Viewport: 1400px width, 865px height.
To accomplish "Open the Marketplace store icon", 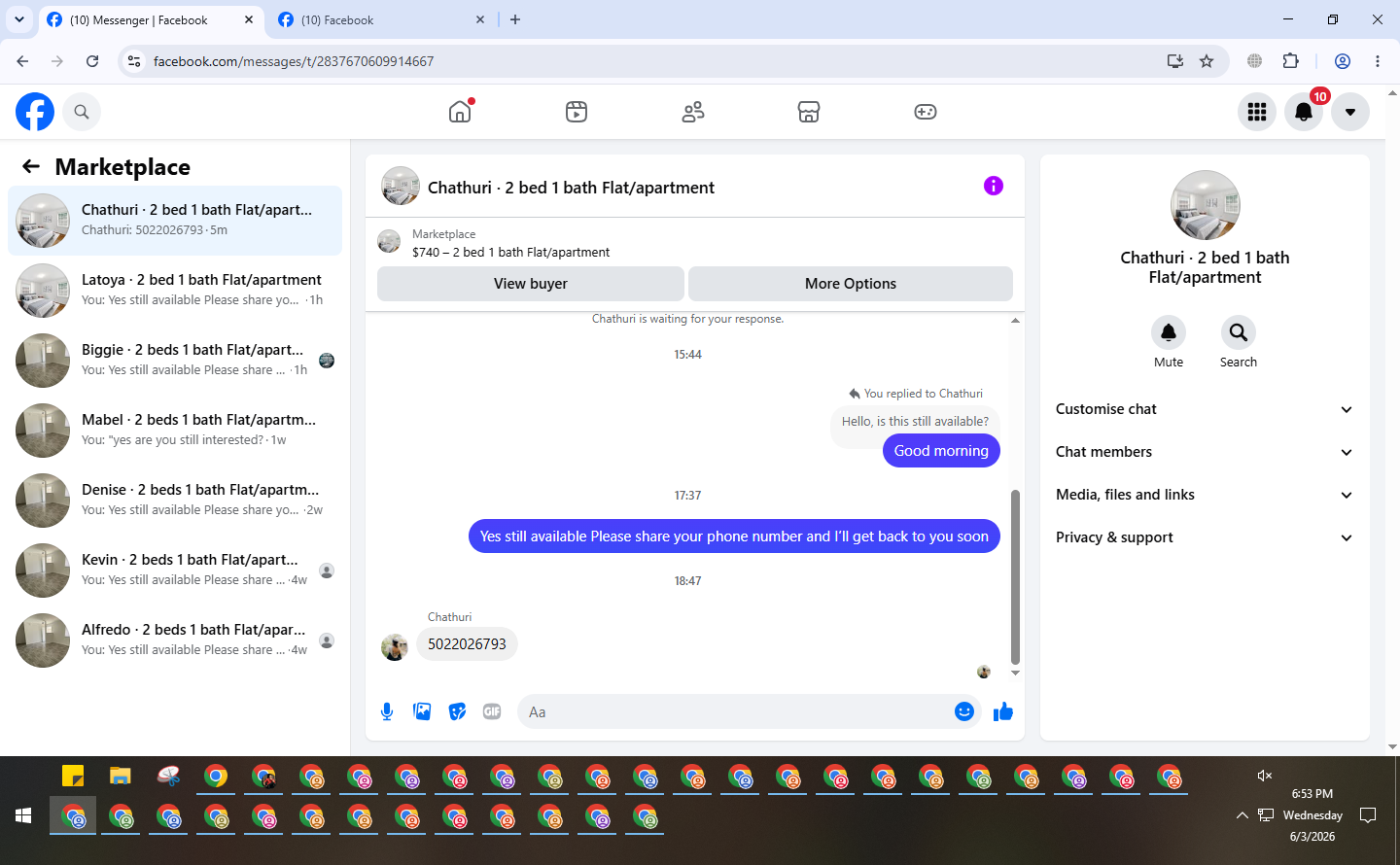I will (809, 112).
